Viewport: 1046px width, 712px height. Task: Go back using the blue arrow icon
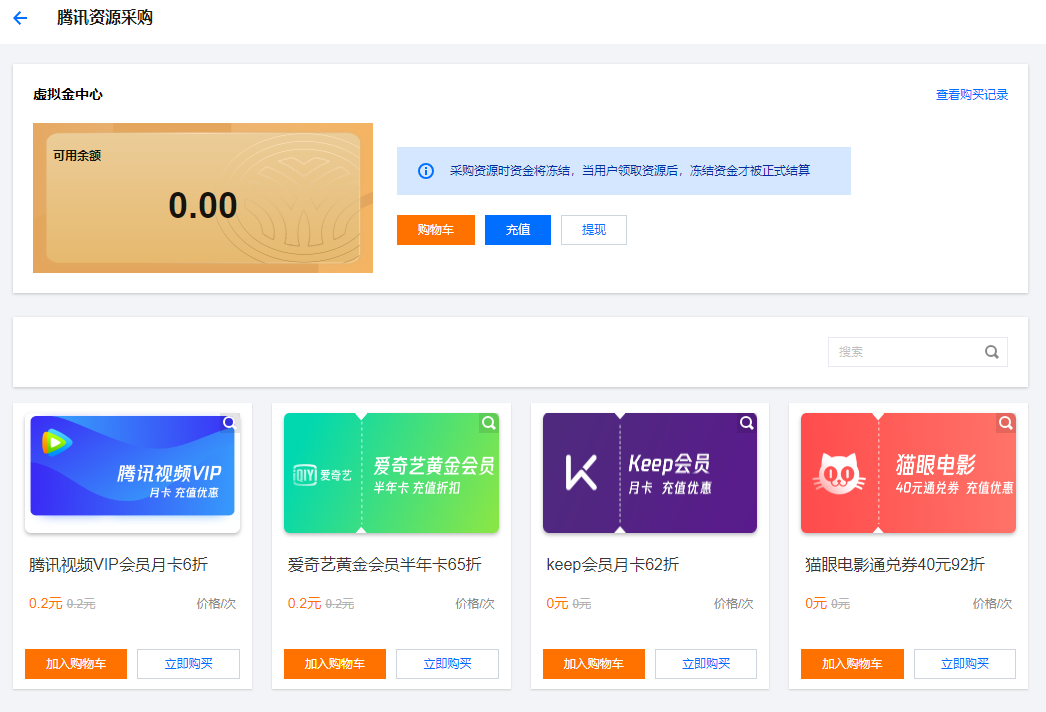(x=20, y=18)
